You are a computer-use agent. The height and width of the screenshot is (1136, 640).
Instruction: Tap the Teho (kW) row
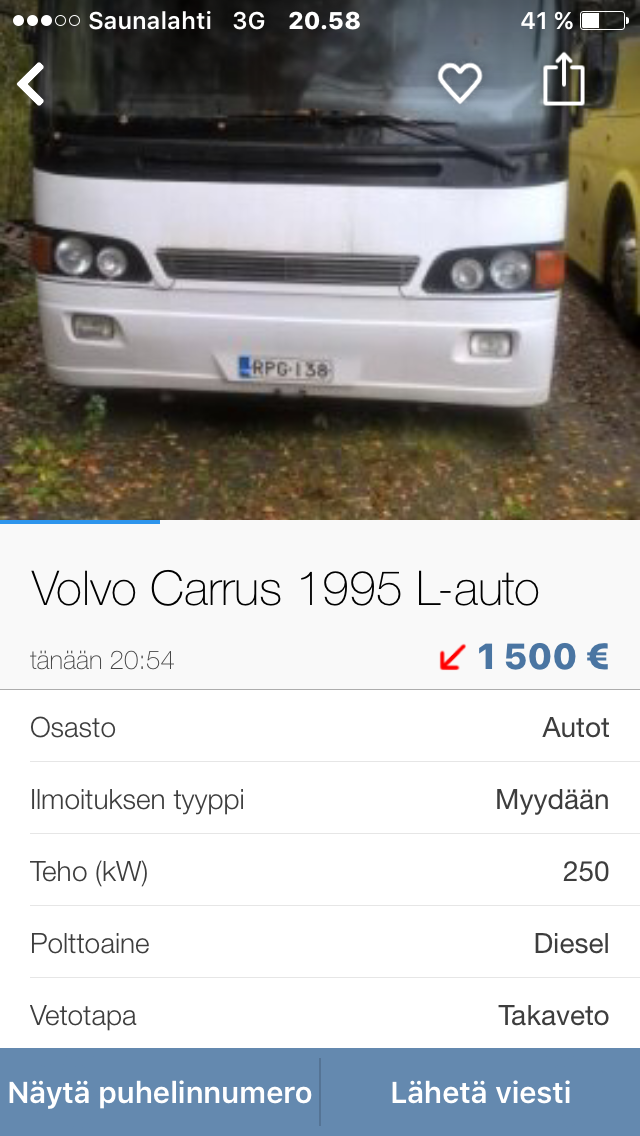(320, 871)
